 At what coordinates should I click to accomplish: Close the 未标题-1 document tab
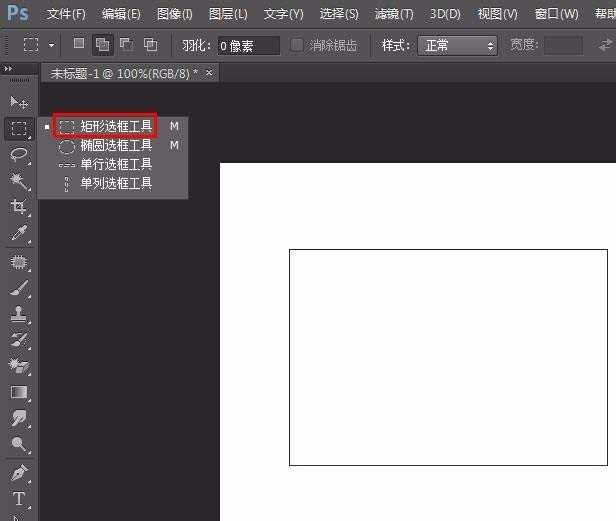click(x=209, y=74)
